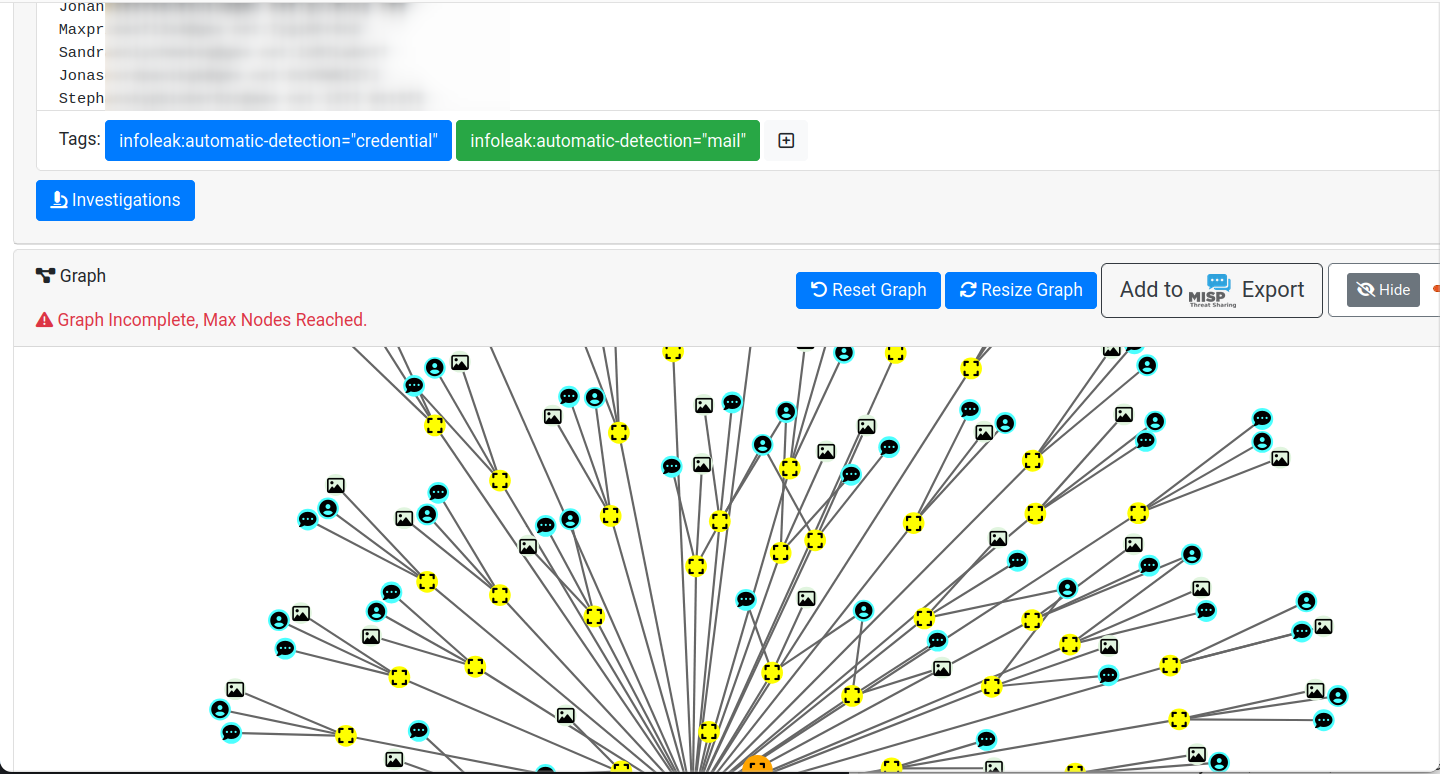Select the credential automatic-detection tag
The width and height of the screenshot is (1440, 774).
pos(278,141)
